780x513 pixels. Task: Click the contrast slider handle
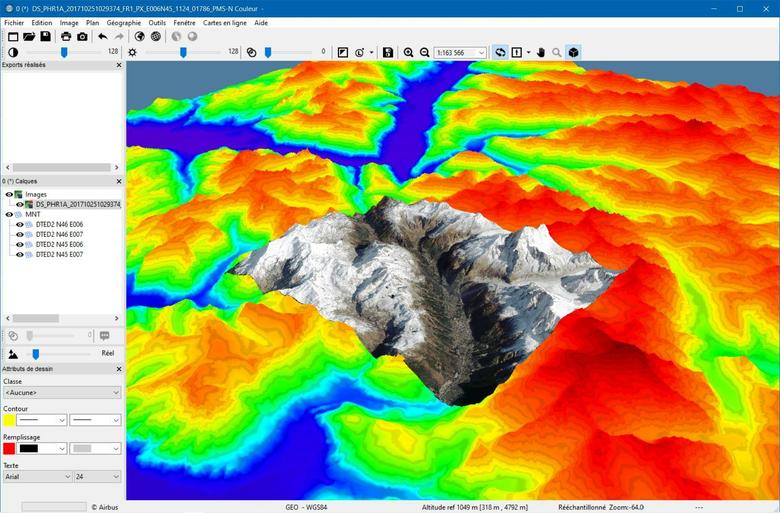click(64, 52)
